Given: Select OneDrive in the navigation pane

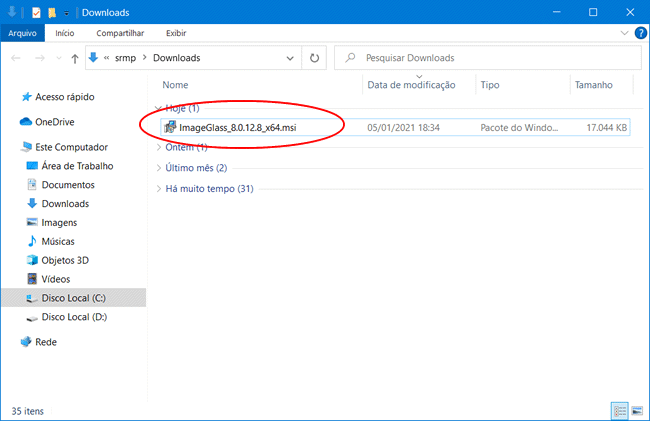Looking at the screenshot, I should coord(55,122).
